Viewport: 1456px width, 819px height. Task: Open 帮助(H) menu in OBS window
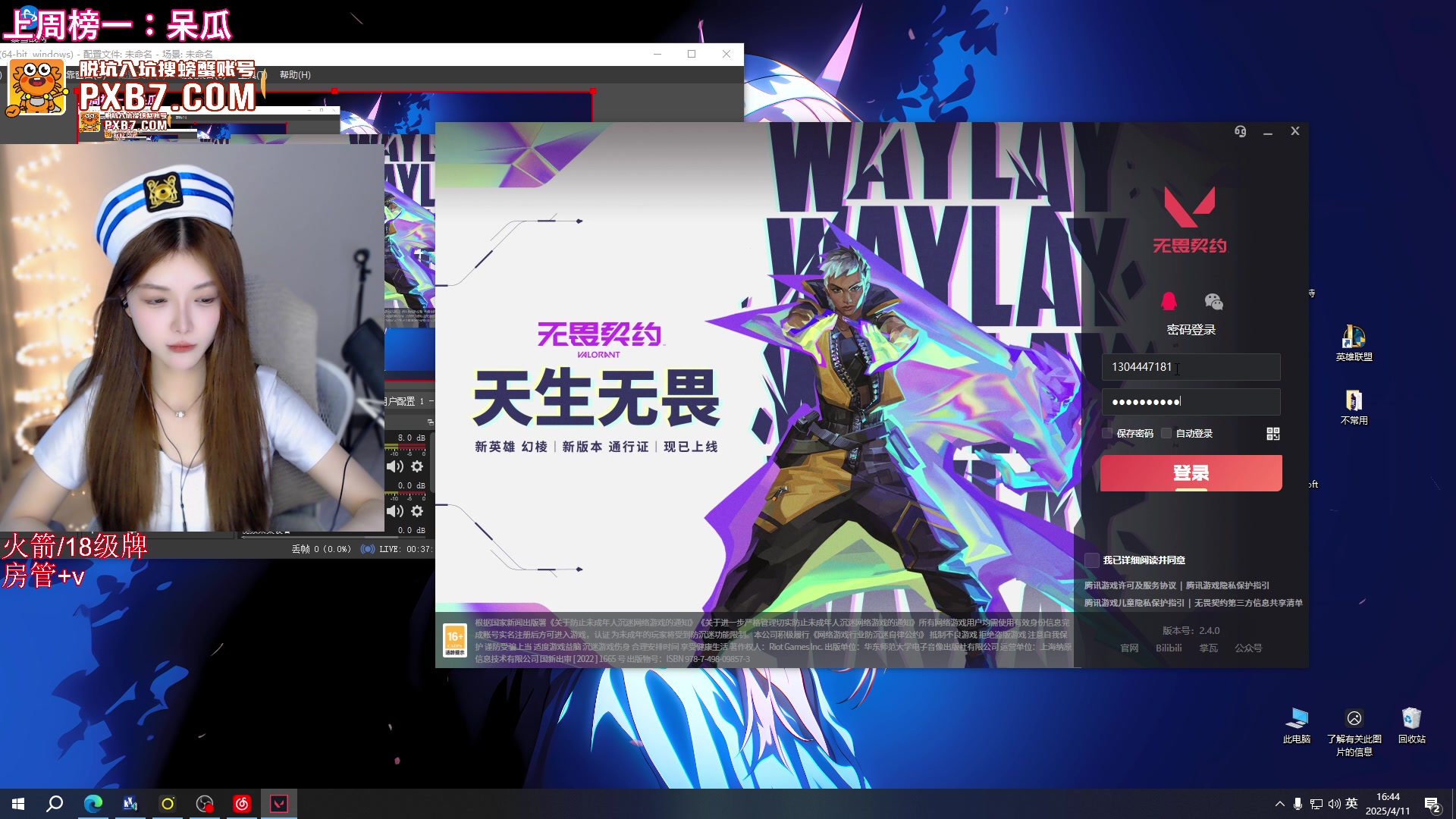295,75
